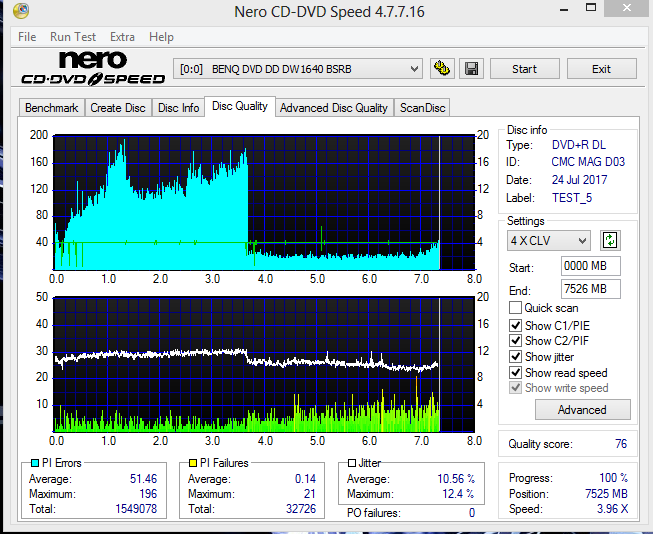Screen dimensions: 653x534
Task: Click the Advanced settings button
Action: point(582,409)
